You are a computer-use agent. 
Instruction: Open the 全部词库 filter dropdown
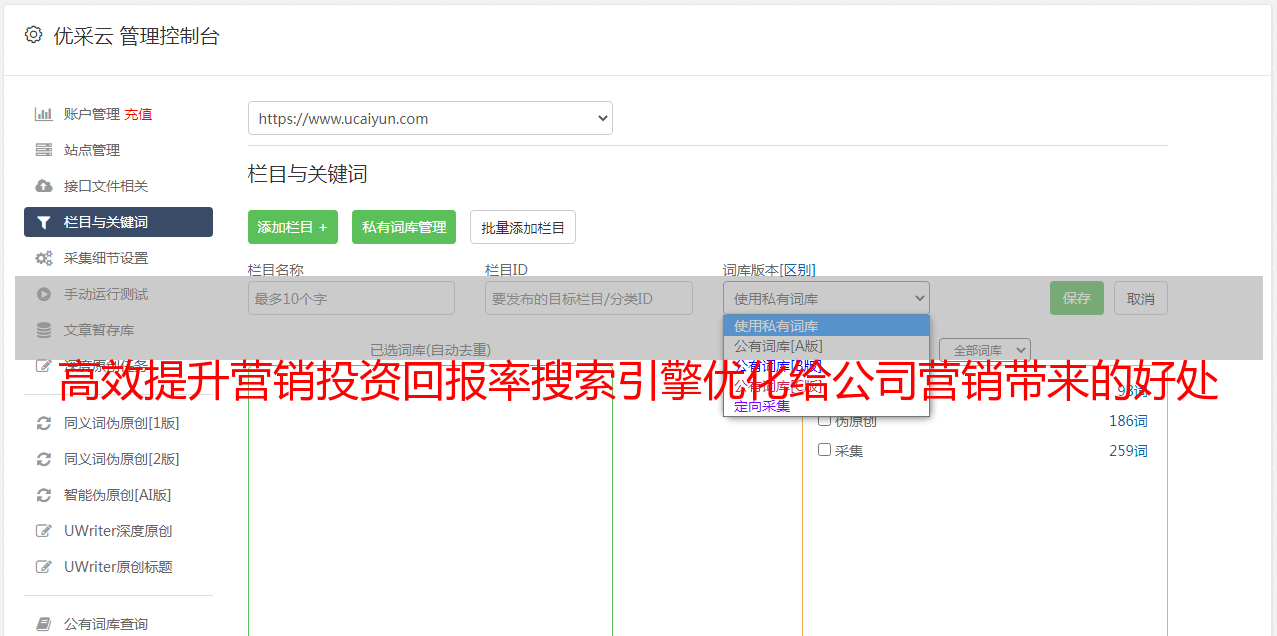pos(985,350)
